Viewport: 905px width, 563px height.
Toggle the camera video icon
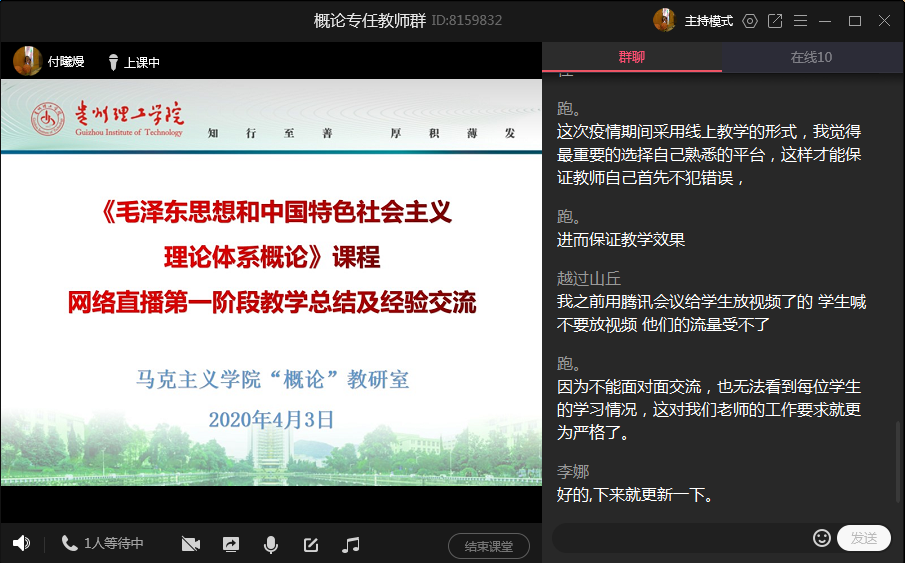click(191, 544)
